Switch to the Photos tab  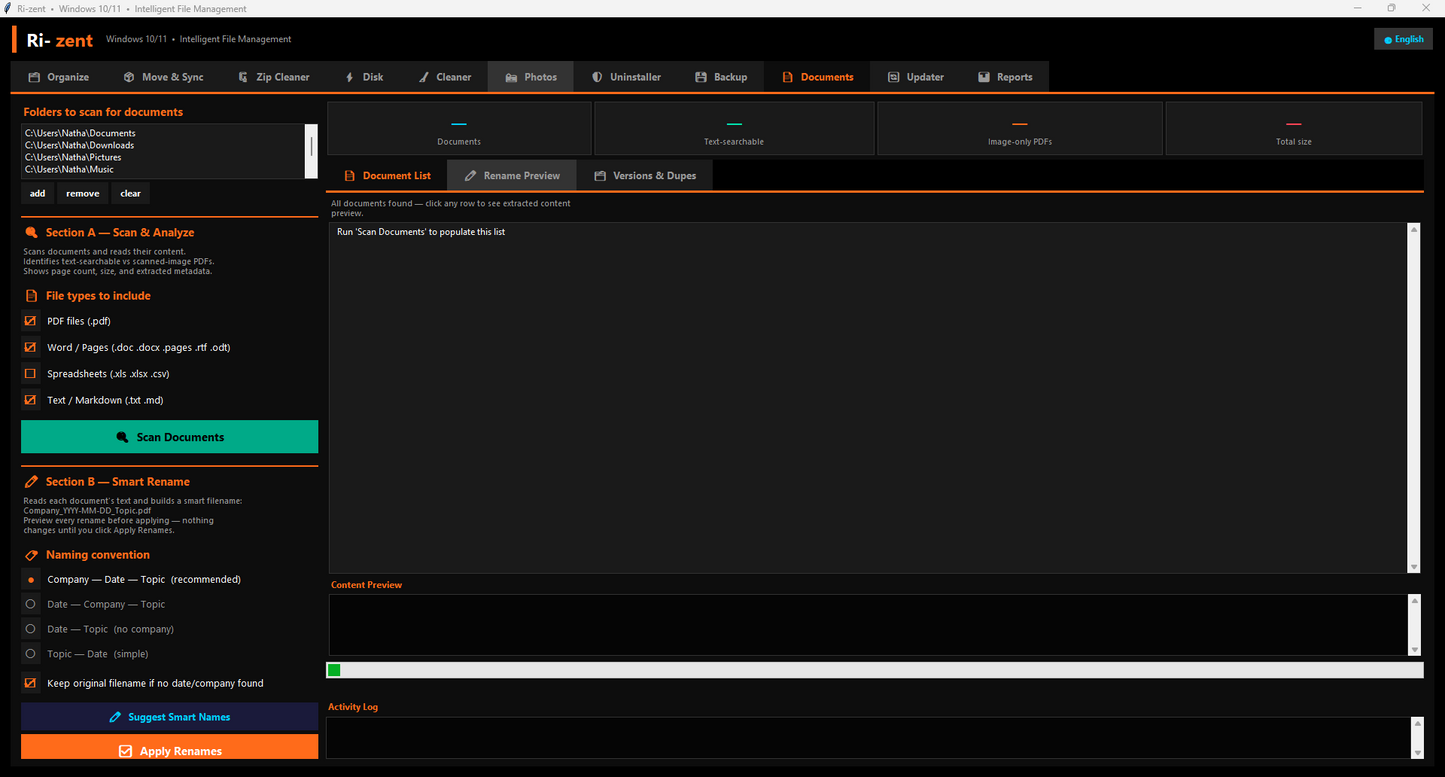click(531, 77)
